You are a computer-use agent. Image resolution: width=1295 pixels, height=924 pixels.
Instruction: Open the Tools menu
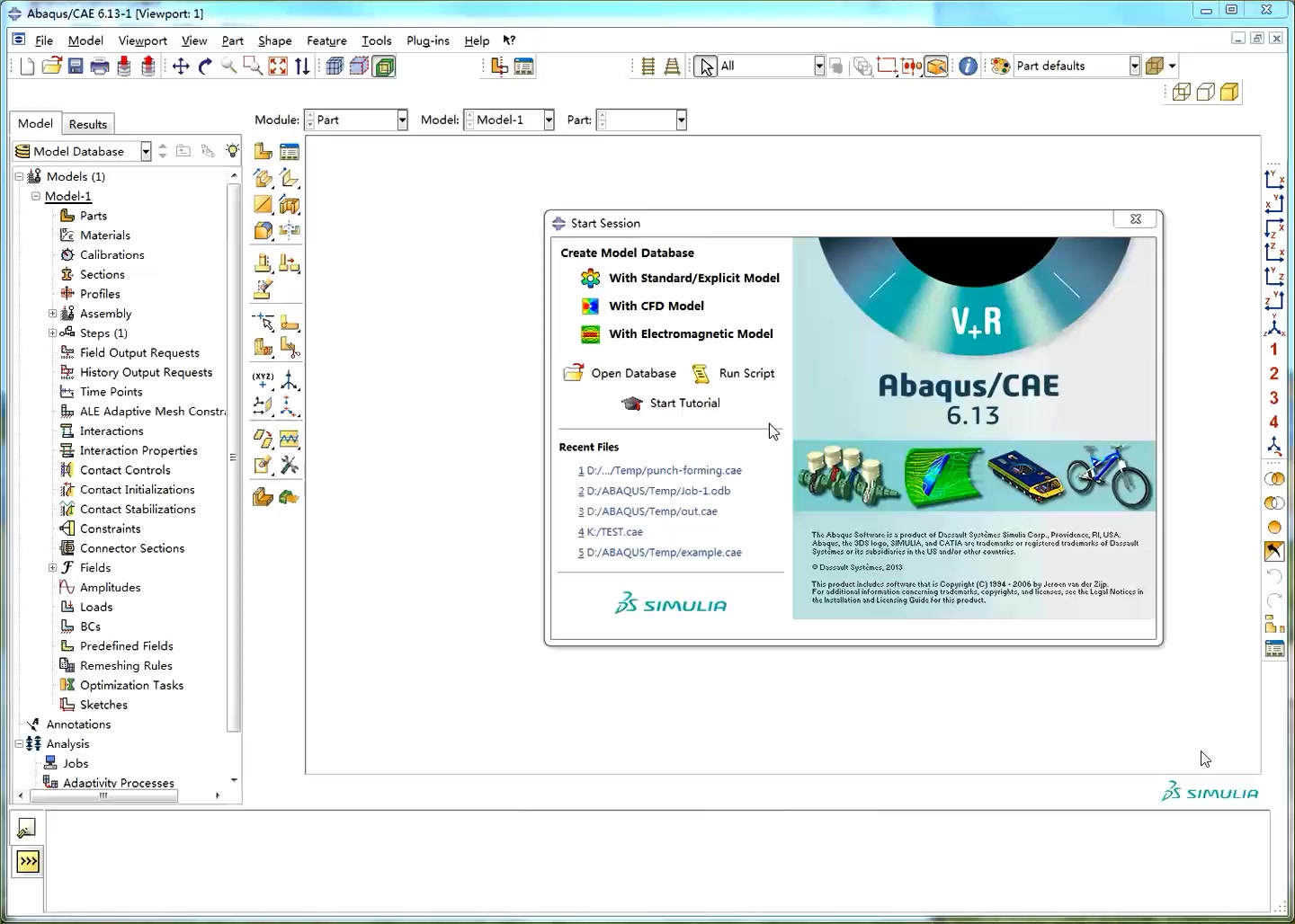[x=377, y=40]
